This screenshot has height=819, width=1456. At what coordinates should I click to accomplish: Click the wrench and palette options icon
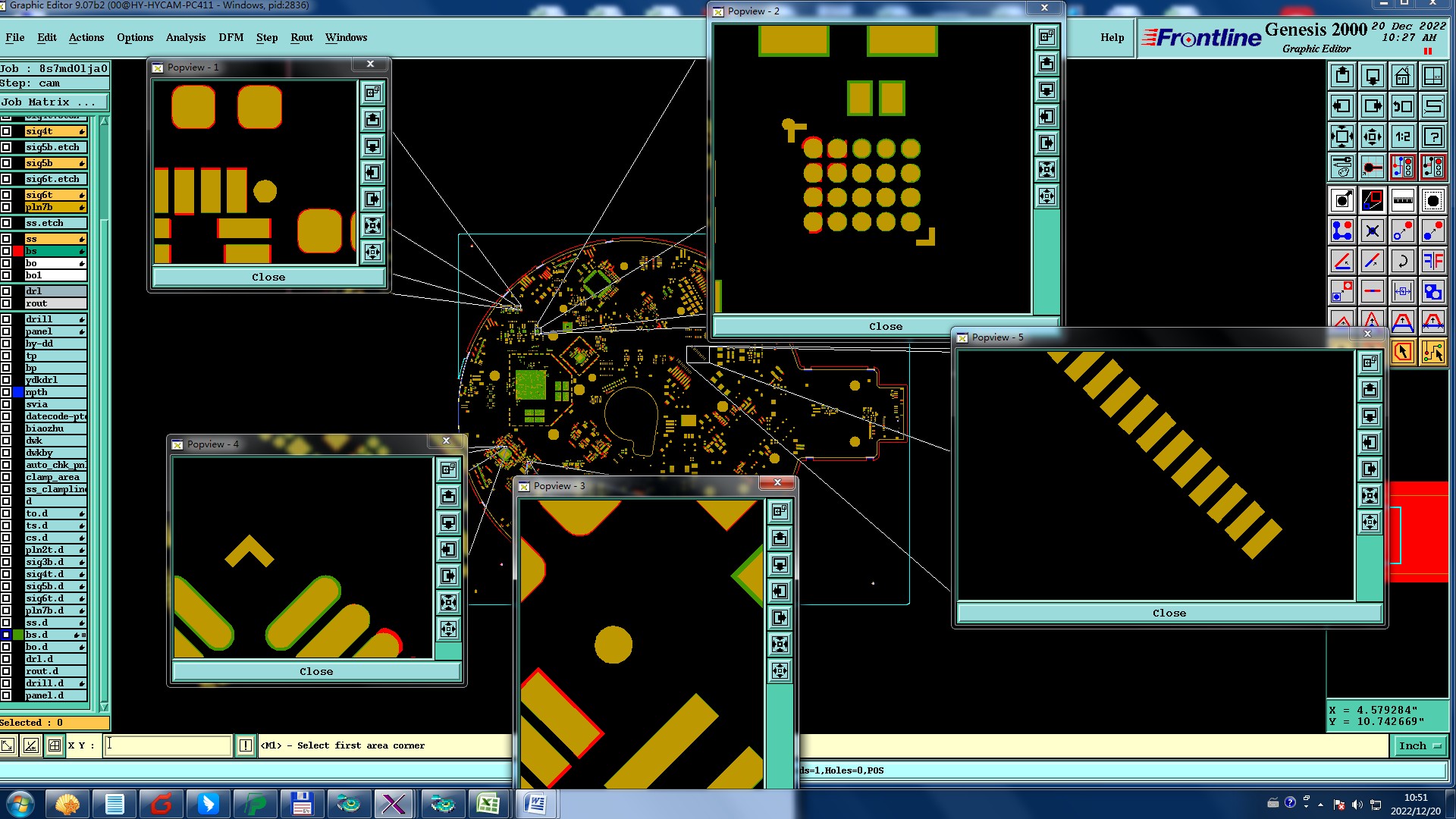[x=1341, y=166]
